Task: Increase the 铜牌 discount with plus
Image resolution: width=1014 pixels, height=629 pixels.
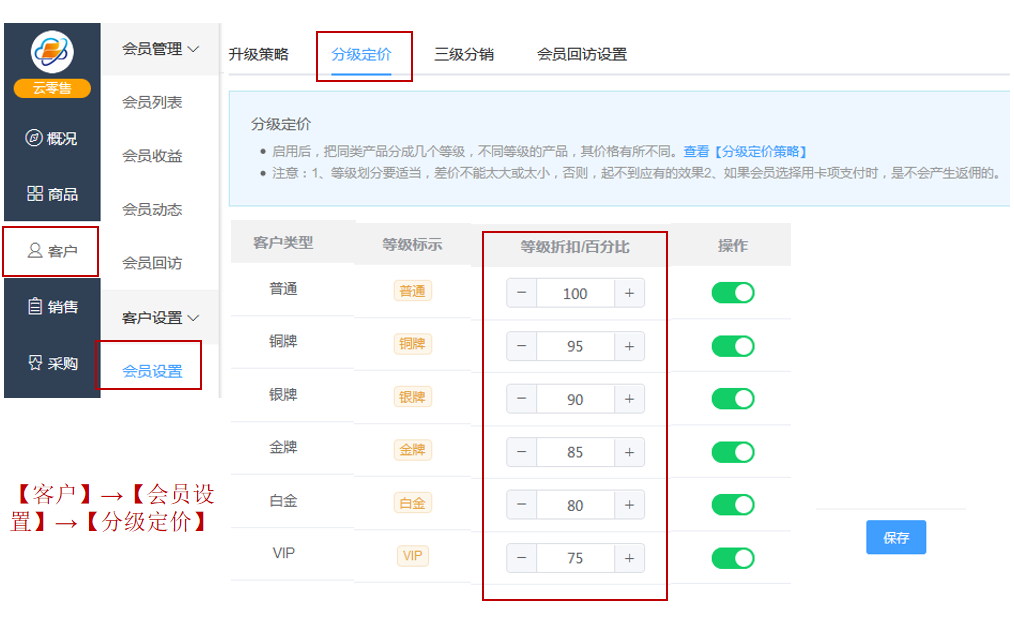Action: tap(629, 346)
